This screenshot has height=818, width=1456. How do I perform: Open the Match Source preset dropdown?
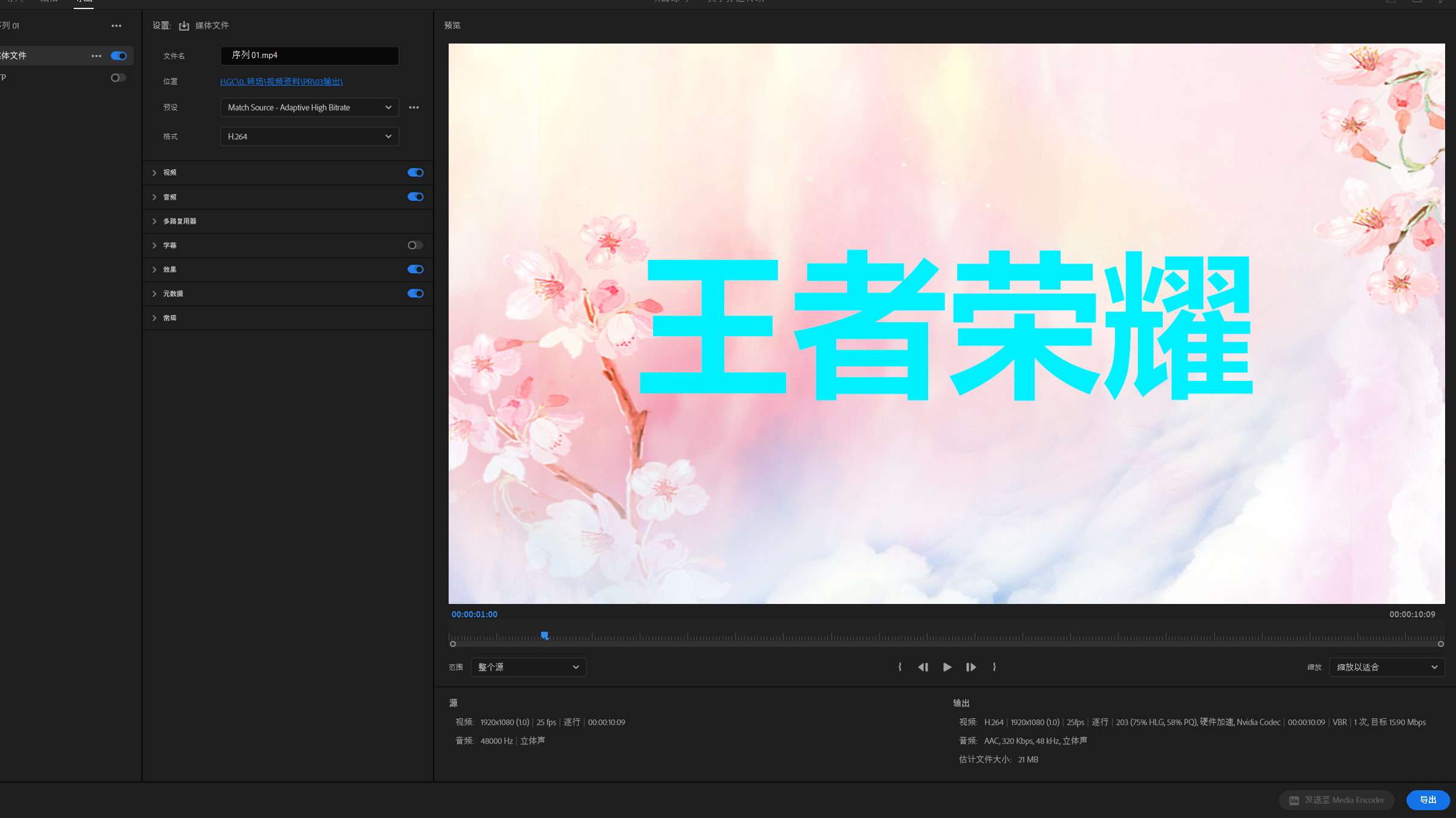309,108
